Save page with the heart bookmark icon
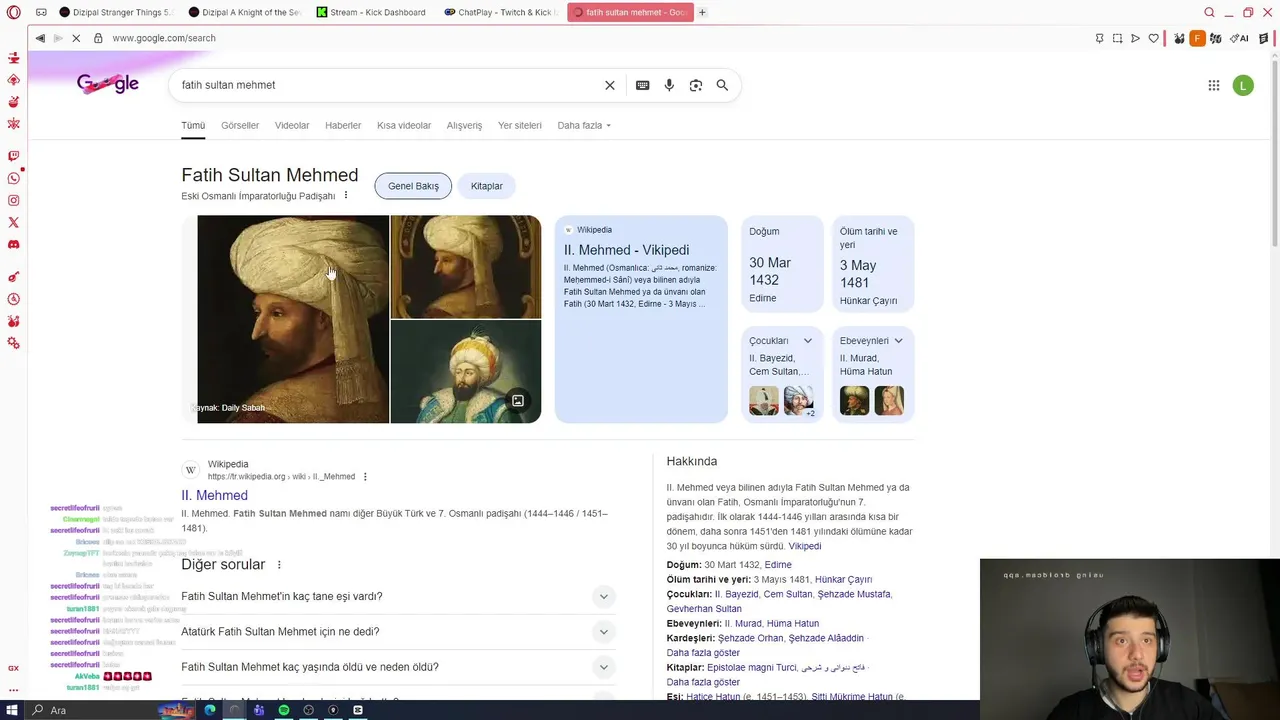 [x=1153, y=38]
